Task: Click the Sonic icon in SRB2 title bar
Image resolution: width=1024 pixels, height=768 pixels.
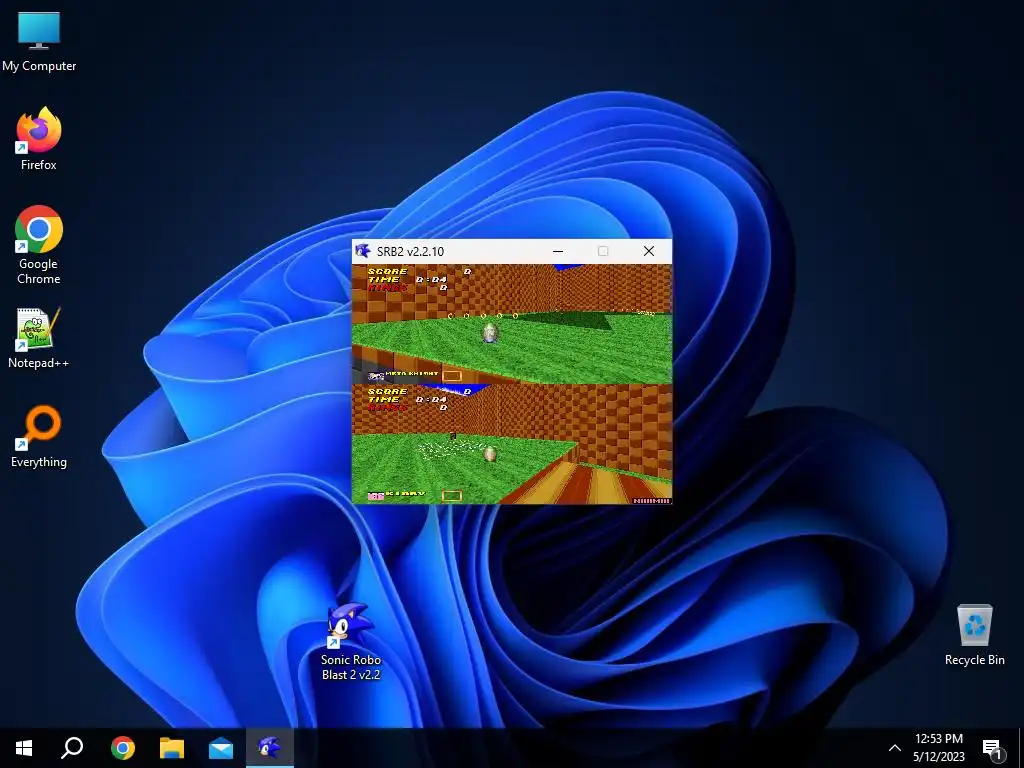Action: point(362,251)
